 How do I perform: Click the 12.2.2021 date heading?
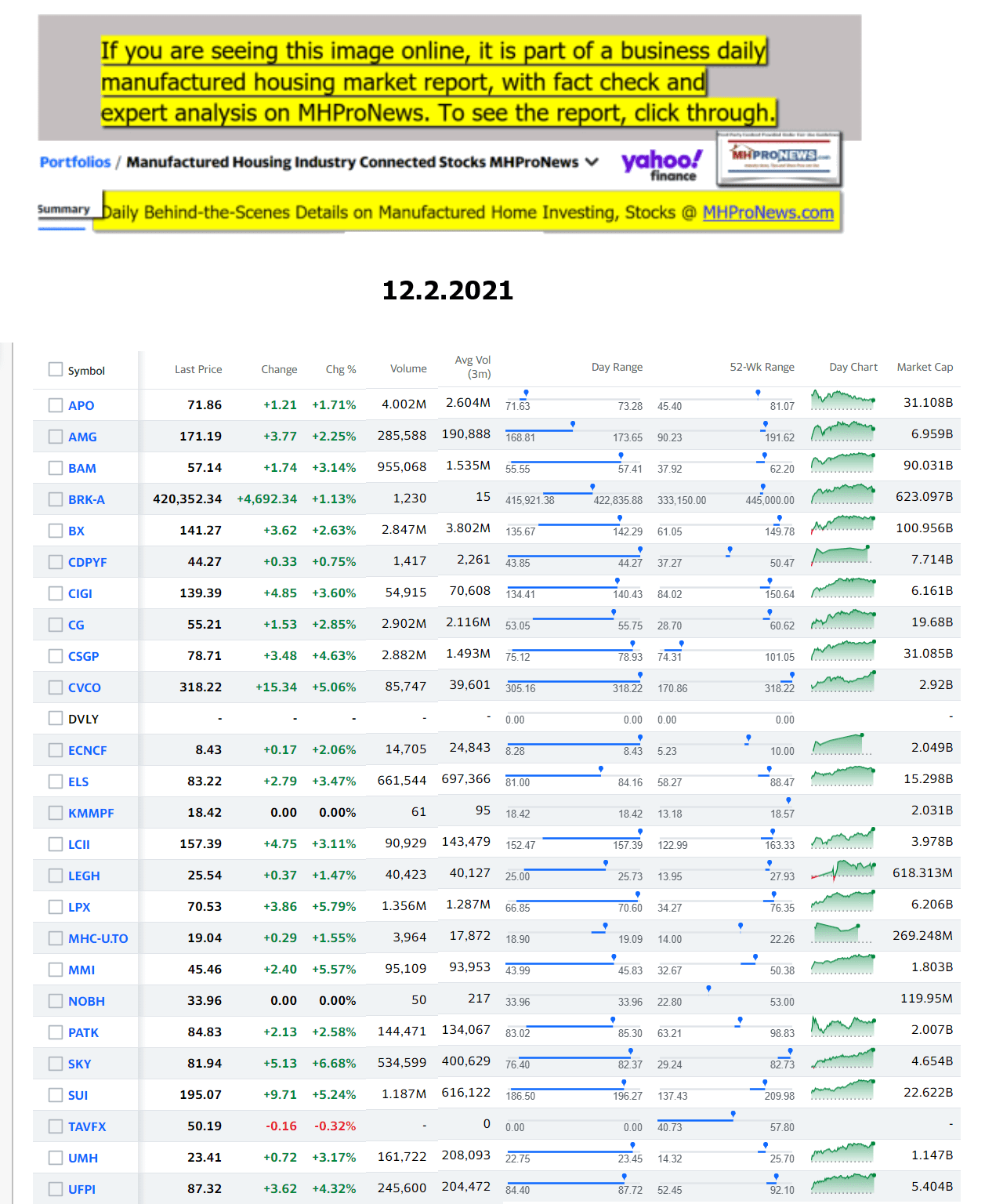tap(447, 290)
